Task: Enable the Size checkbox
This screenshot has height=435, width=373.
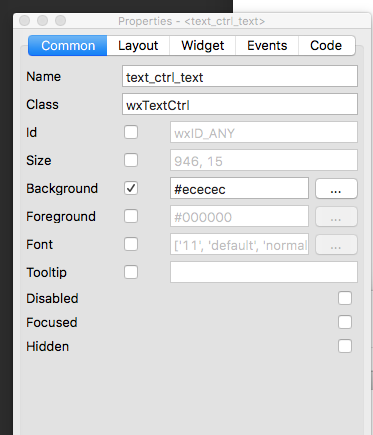Action: 131,160
